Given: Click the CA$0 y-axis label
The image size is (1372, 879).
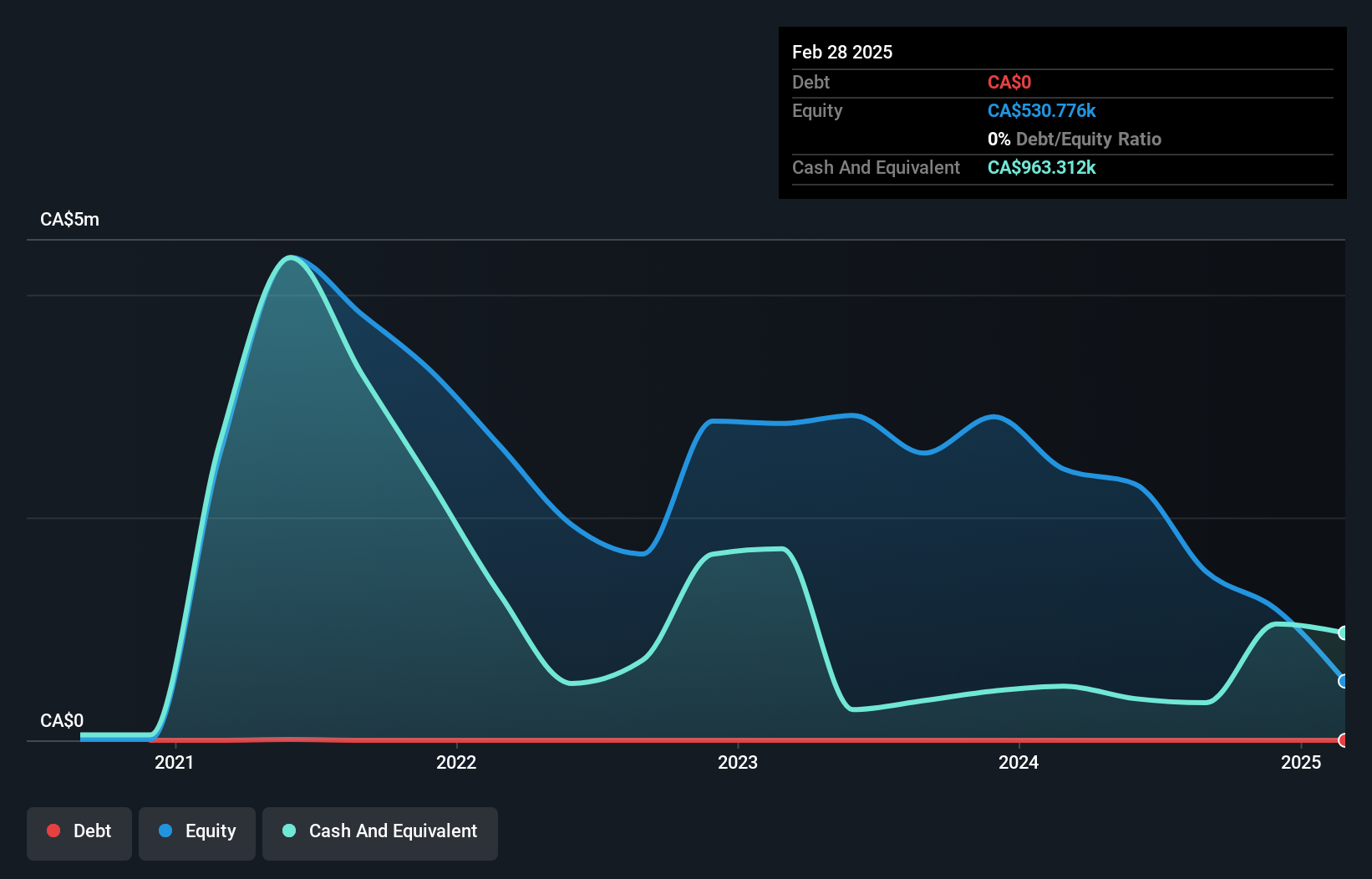Looking at the screenshot, I should click(x=62, y=721).
